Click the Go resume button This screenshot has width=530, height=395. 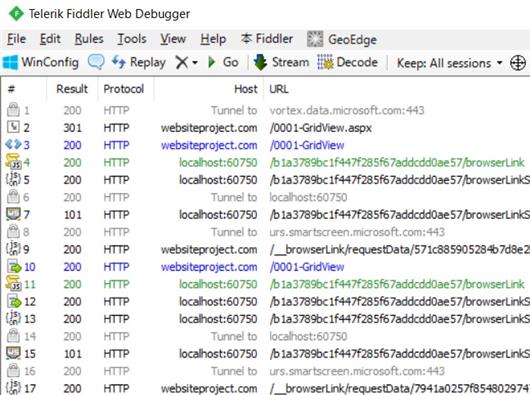223,62
